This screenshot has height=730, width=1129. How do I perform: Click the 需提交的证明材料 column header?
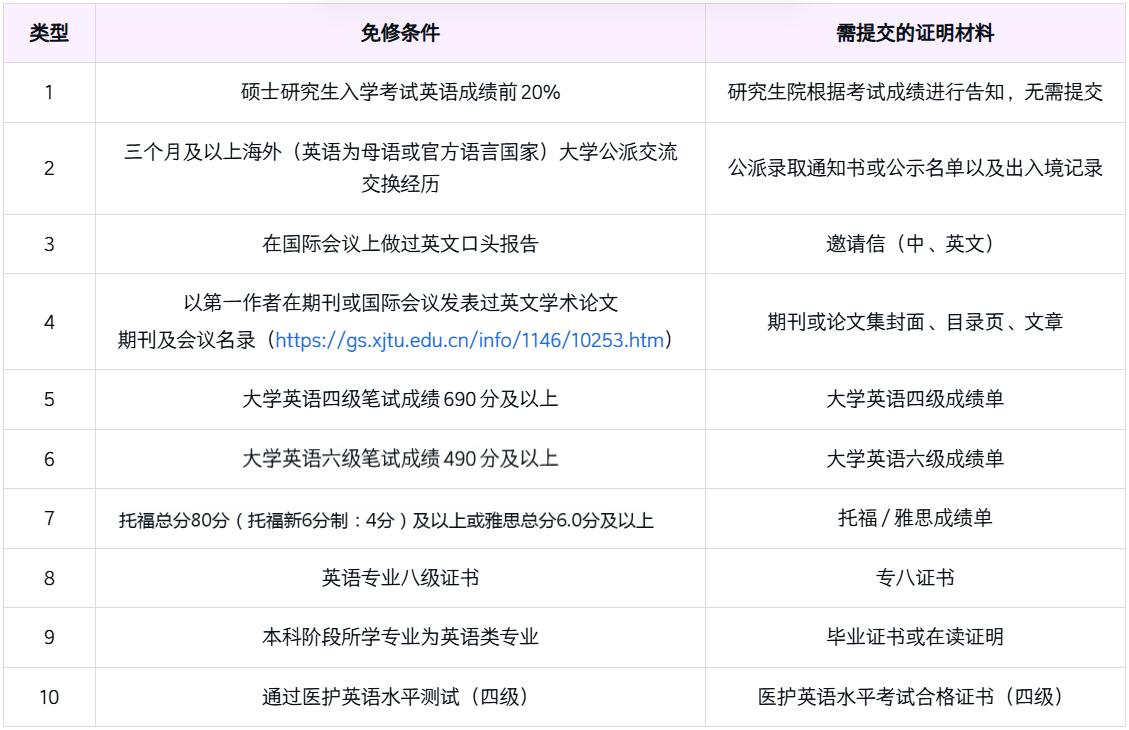tap(914, 32)
